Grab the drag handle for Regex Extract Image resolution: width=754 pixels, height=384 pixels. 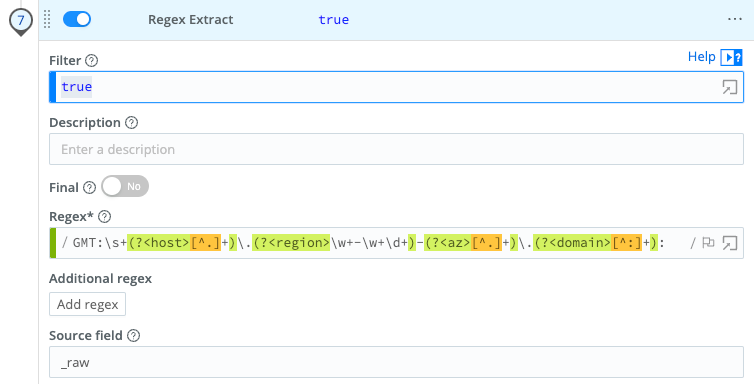click(47, 20)
